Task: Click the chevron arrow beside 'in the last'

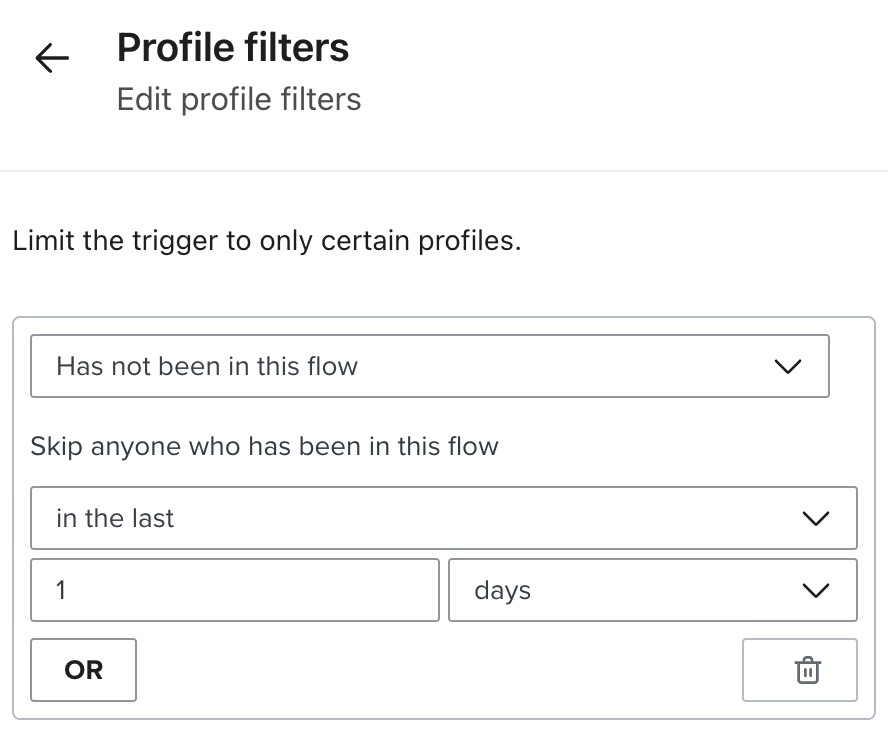Action: [816, 519]
